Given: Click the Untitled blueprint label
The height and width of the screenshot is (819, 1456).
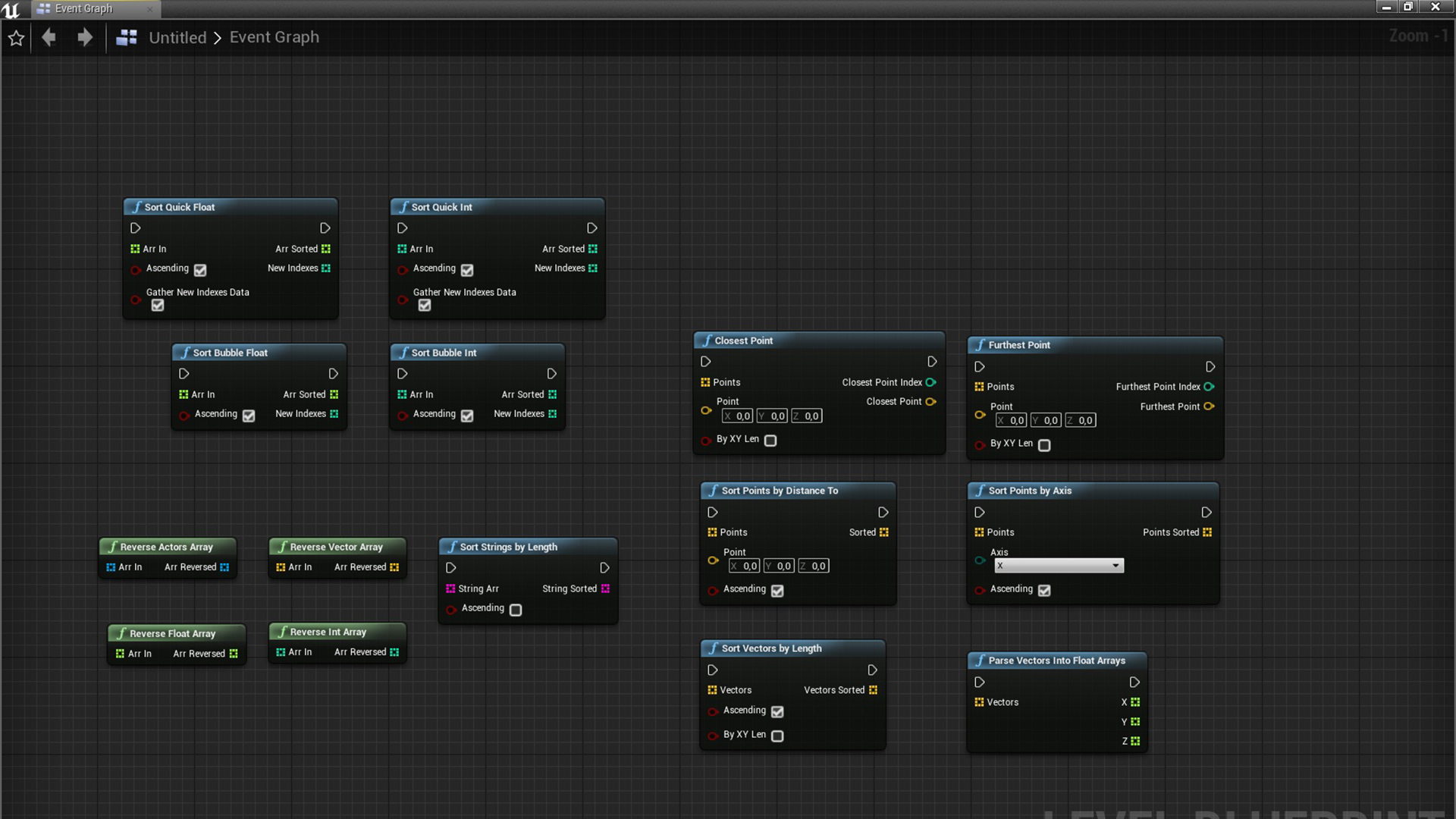Looking at the screenshot, I should point(178,37).
